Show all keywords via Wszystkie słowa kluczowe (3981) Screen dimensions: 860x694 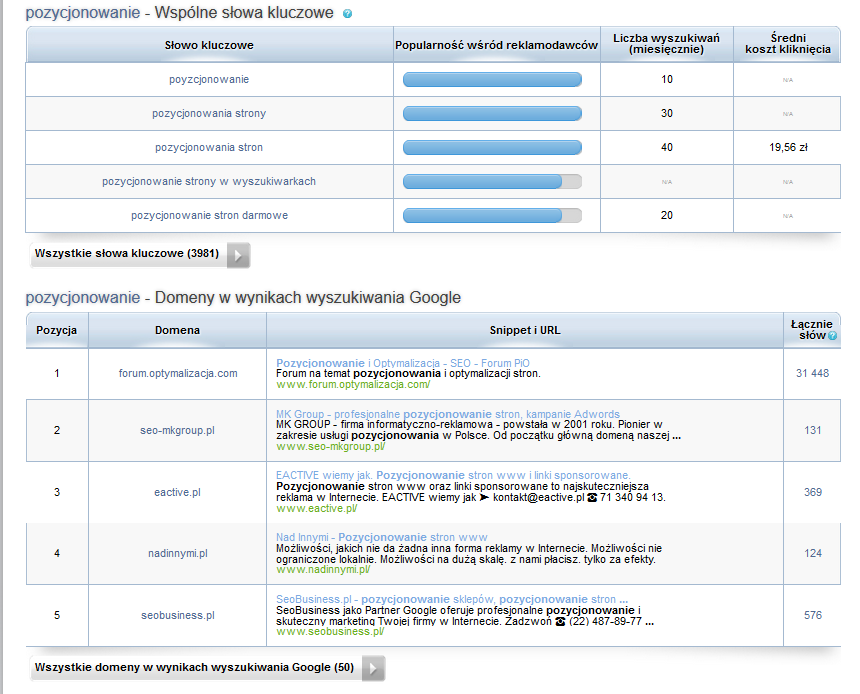pos(126,254)
